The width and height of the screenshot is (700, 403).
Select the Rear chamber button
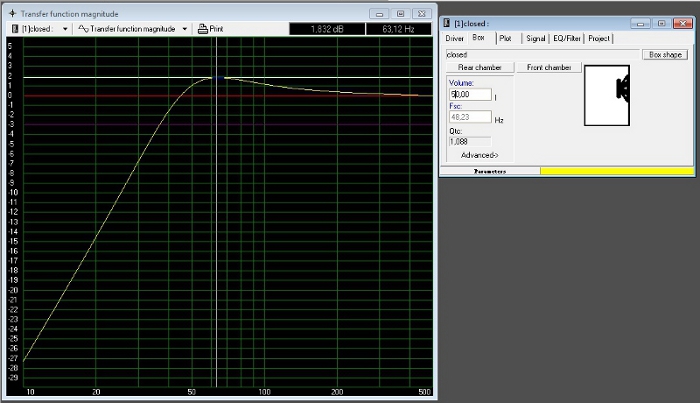[479, 67]
